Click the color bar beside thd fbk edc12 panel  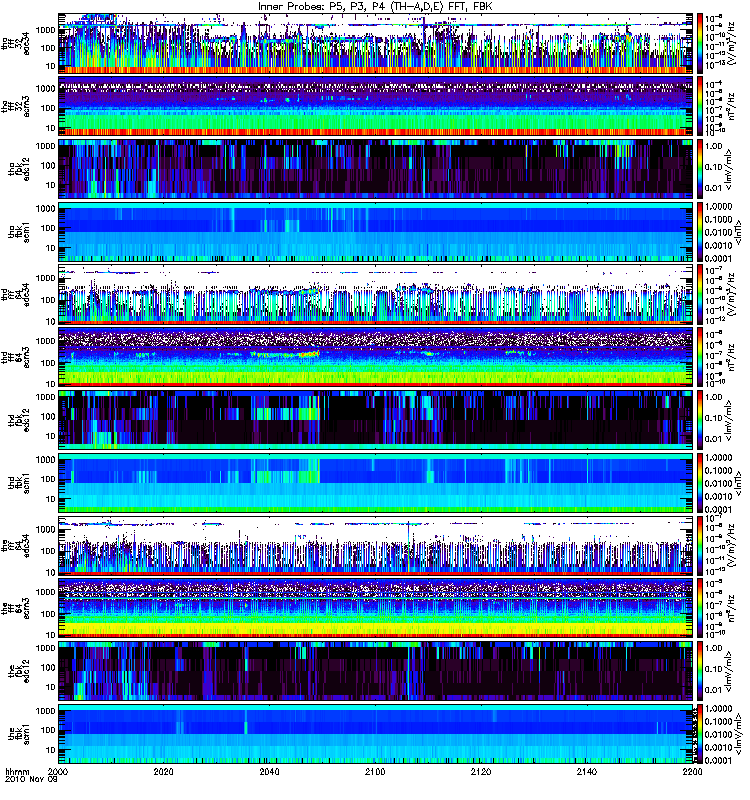coord(700,419)
